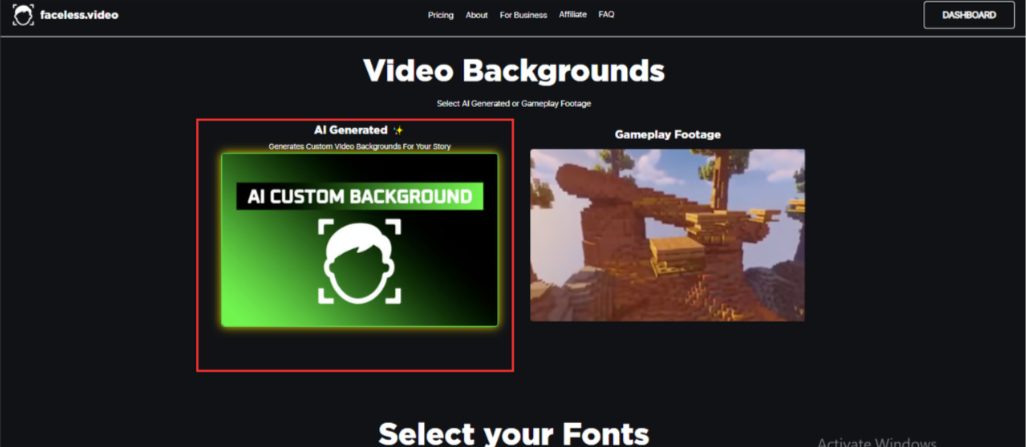Click the Select your Fonts heading
1026x447 pixels.
tap(514, 433)
